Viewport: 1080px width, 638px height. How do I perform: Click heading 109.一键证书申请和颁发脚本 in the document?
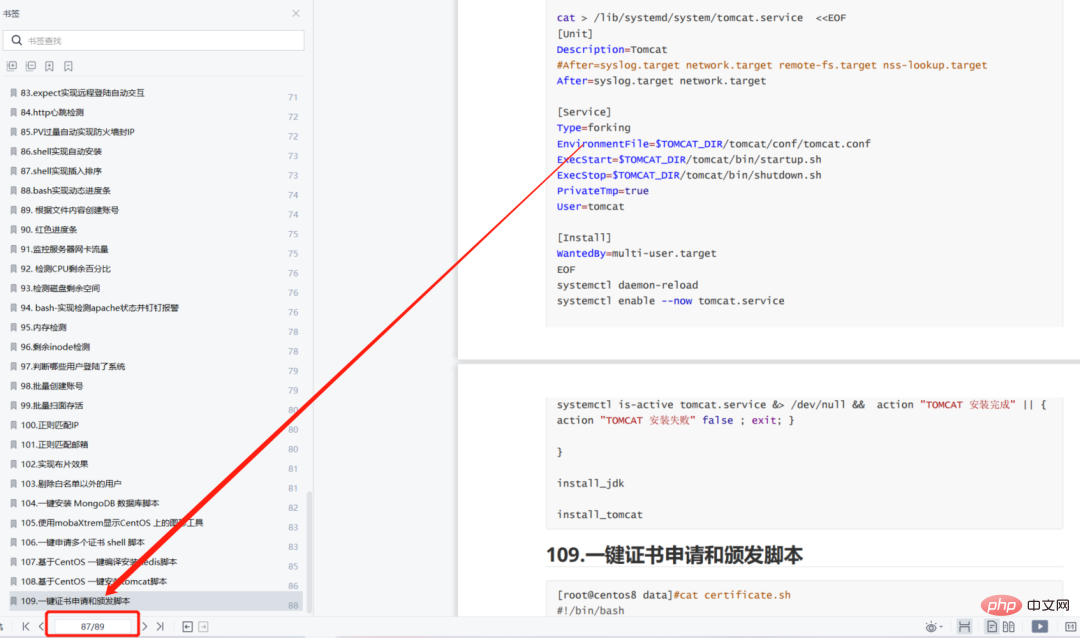click(x=674, y=555)
